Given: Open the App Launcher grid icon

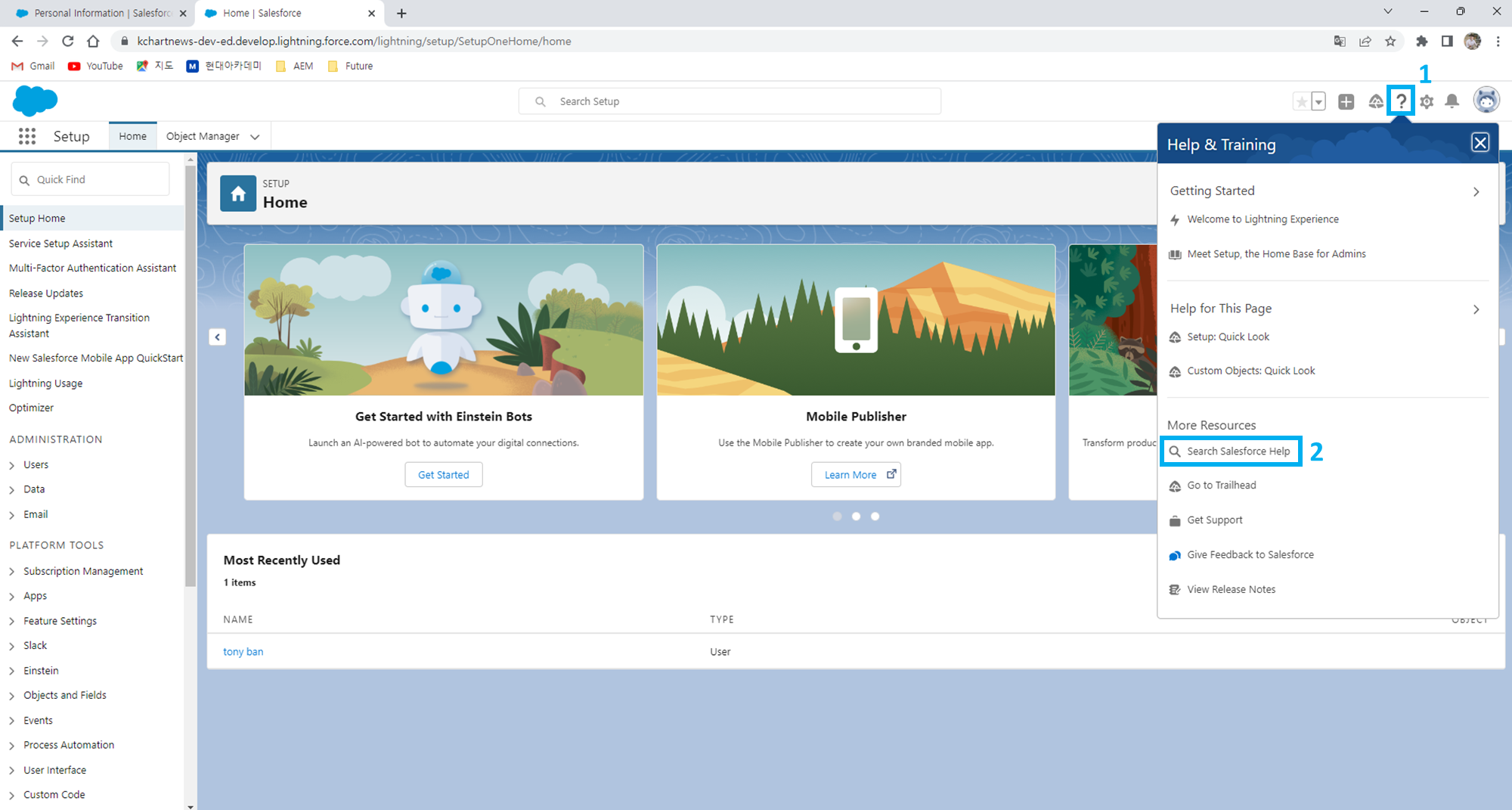Looking at the screenshot, I should 27,136.
